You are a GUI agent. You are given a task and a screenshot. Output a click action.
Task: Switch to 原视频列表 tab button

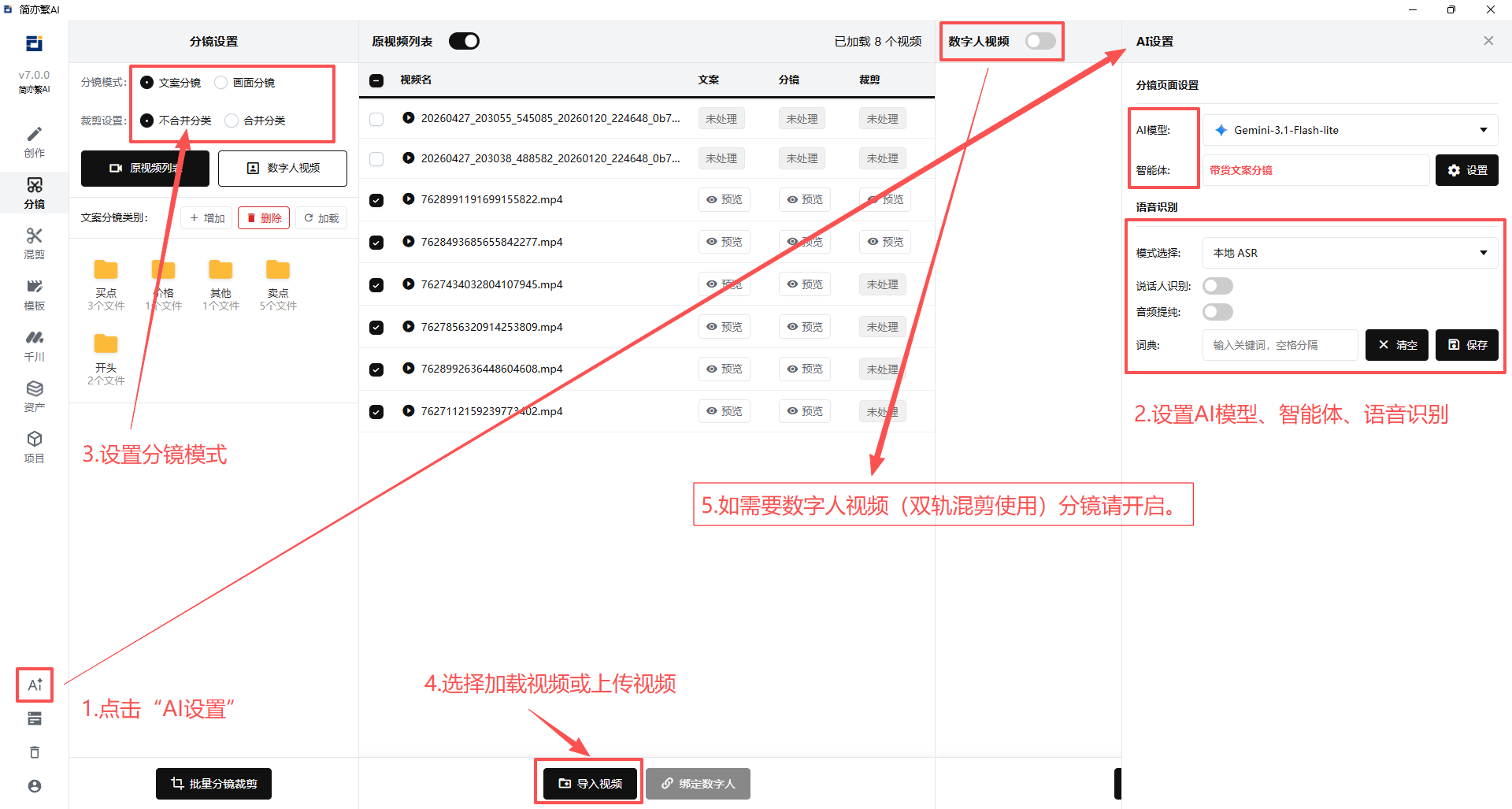[x=145, y=169]
